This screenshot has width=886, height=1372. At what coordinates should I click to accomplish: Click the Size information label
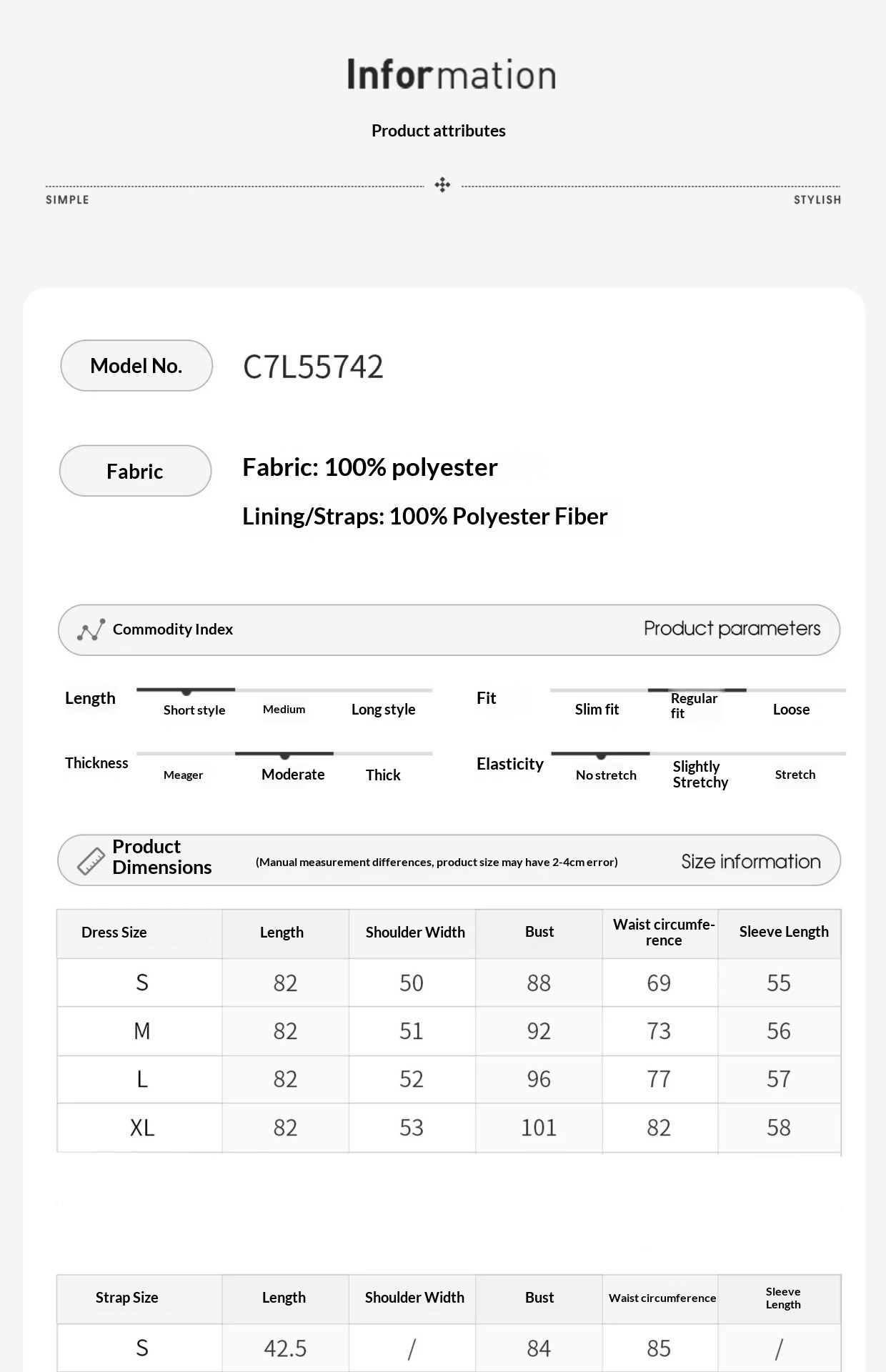(x=750, y=861)
